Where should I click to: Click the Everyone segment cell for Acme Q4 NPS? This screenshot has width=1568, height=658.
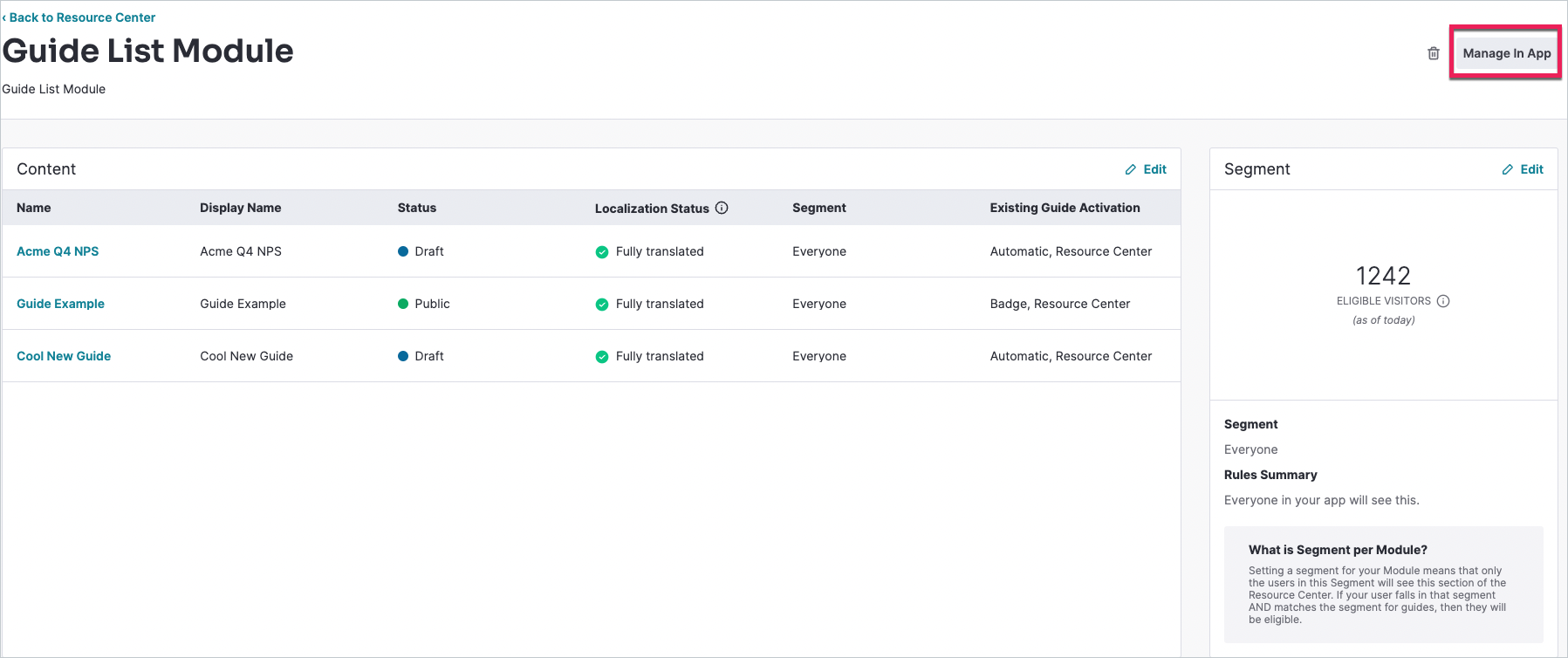click(819, 251)
